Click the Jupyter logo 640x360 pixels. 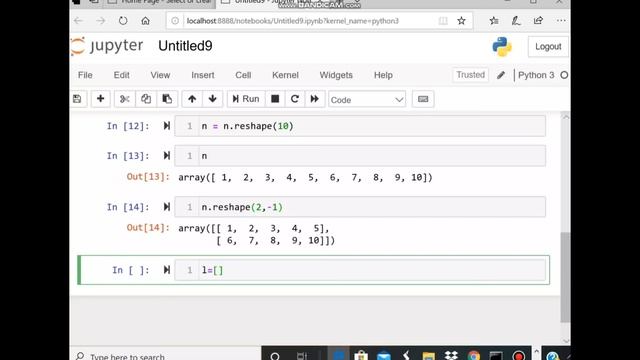tap(107, 46)
